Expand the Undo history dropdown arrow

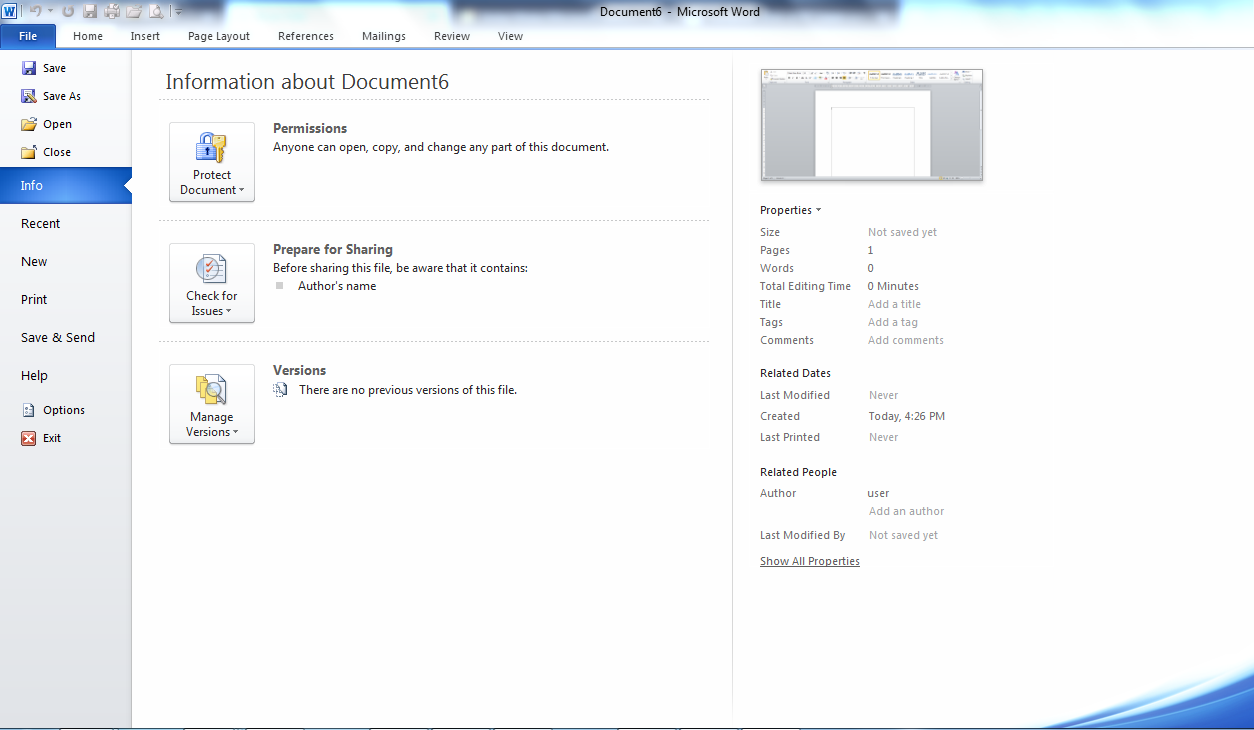pos(50,11)
